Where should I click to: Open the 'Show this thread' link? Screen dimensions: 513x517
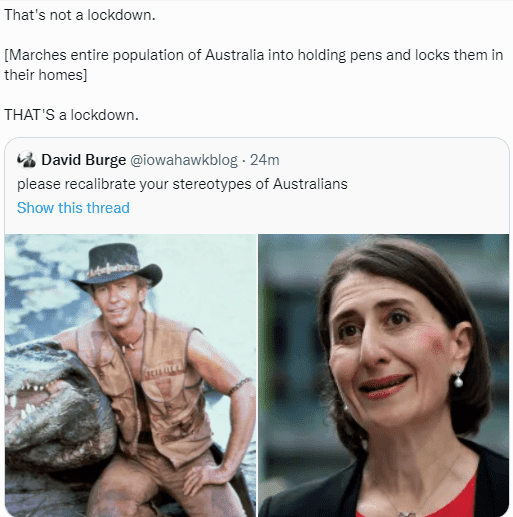[73, 208]
